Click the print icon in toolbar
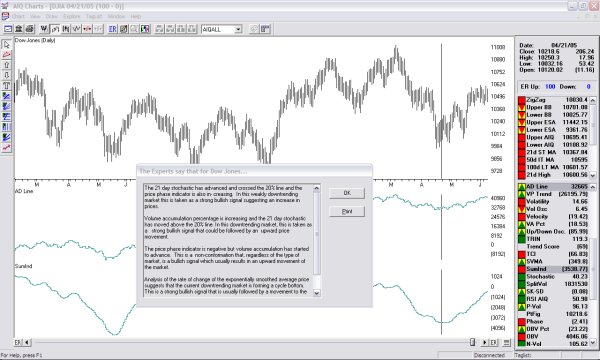The image size is (600, 360). (30, 29)
